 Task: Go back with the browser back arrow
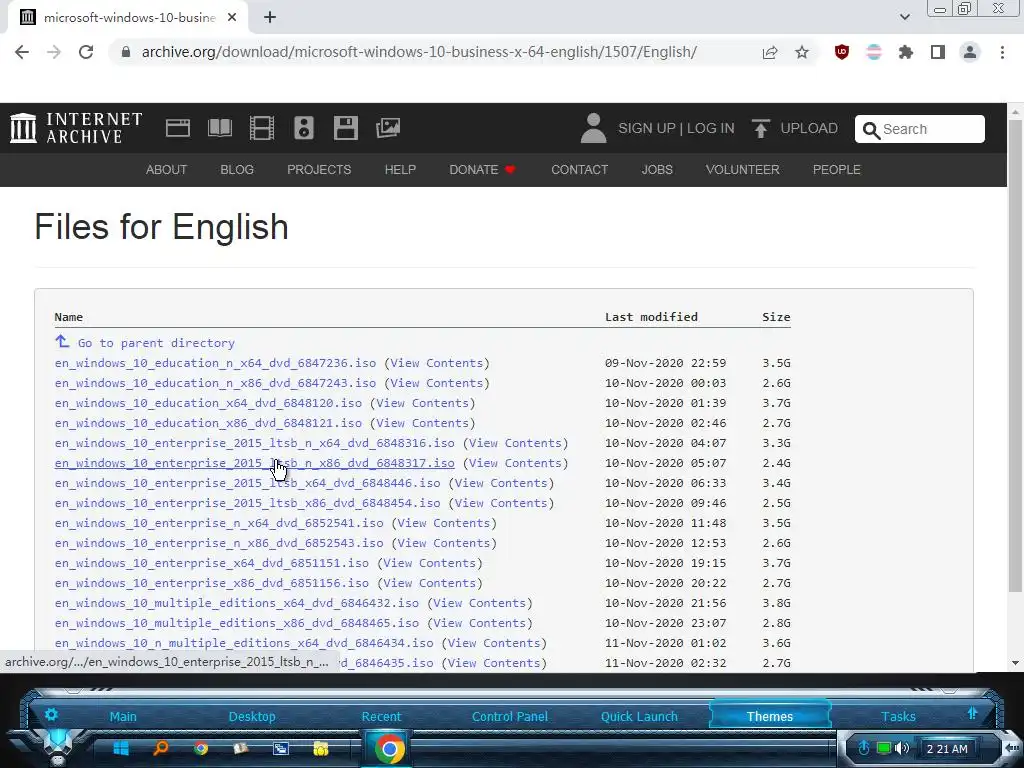[x=22, y=52]
